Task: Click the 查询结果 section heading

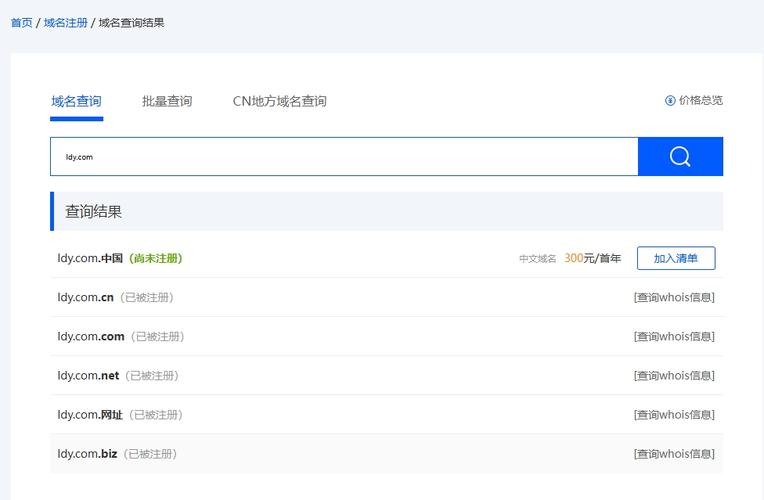Action: (x=94, y=212)
